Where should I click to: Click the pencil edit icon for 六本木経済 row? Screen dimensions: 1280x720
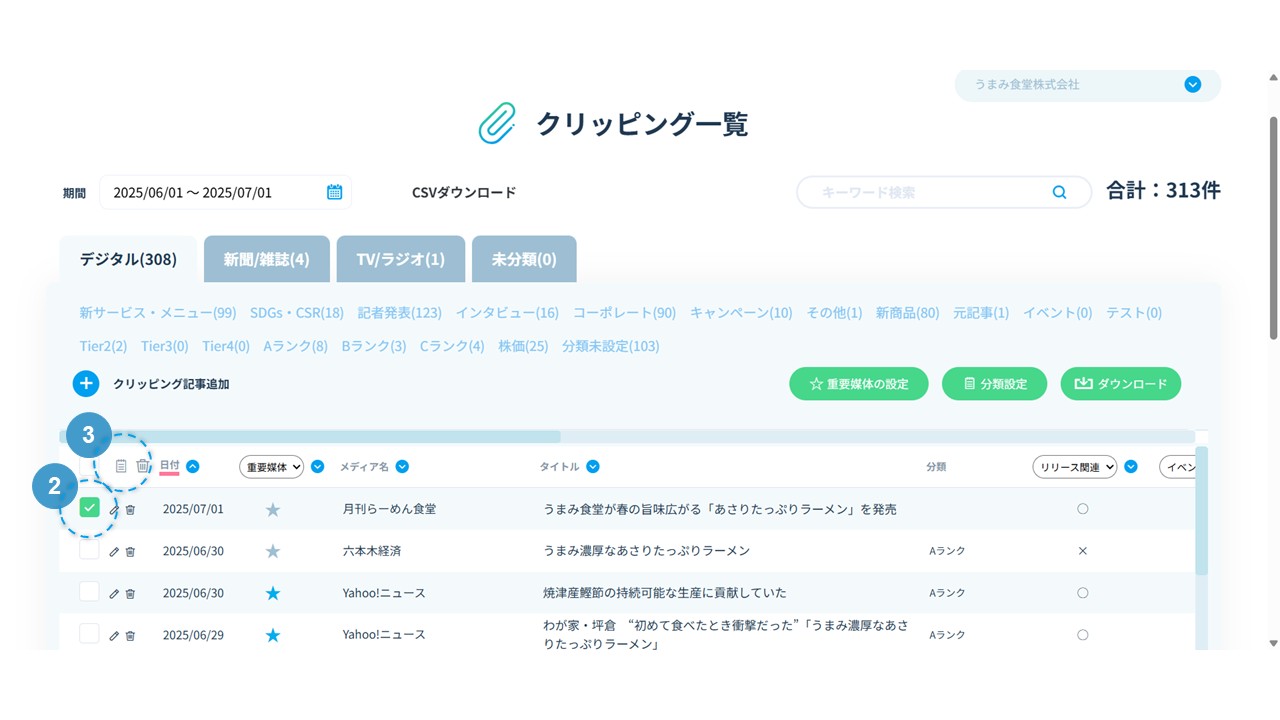click(x=114, y=551)
